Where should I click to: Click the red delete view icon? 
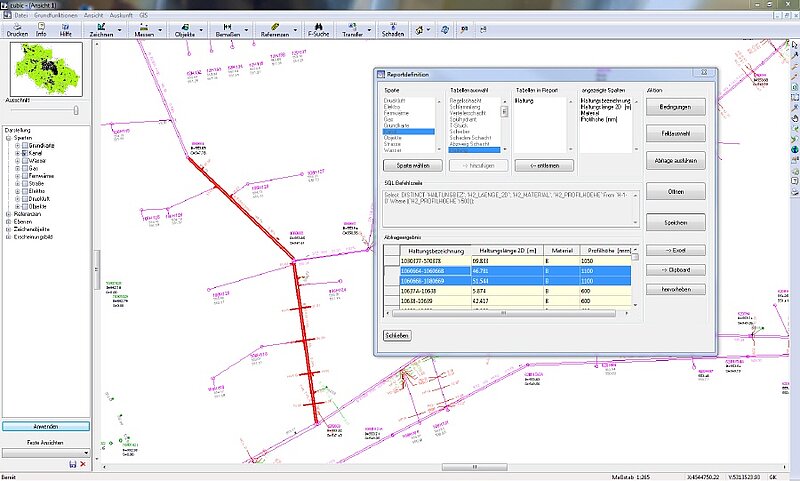pos(83,464)
